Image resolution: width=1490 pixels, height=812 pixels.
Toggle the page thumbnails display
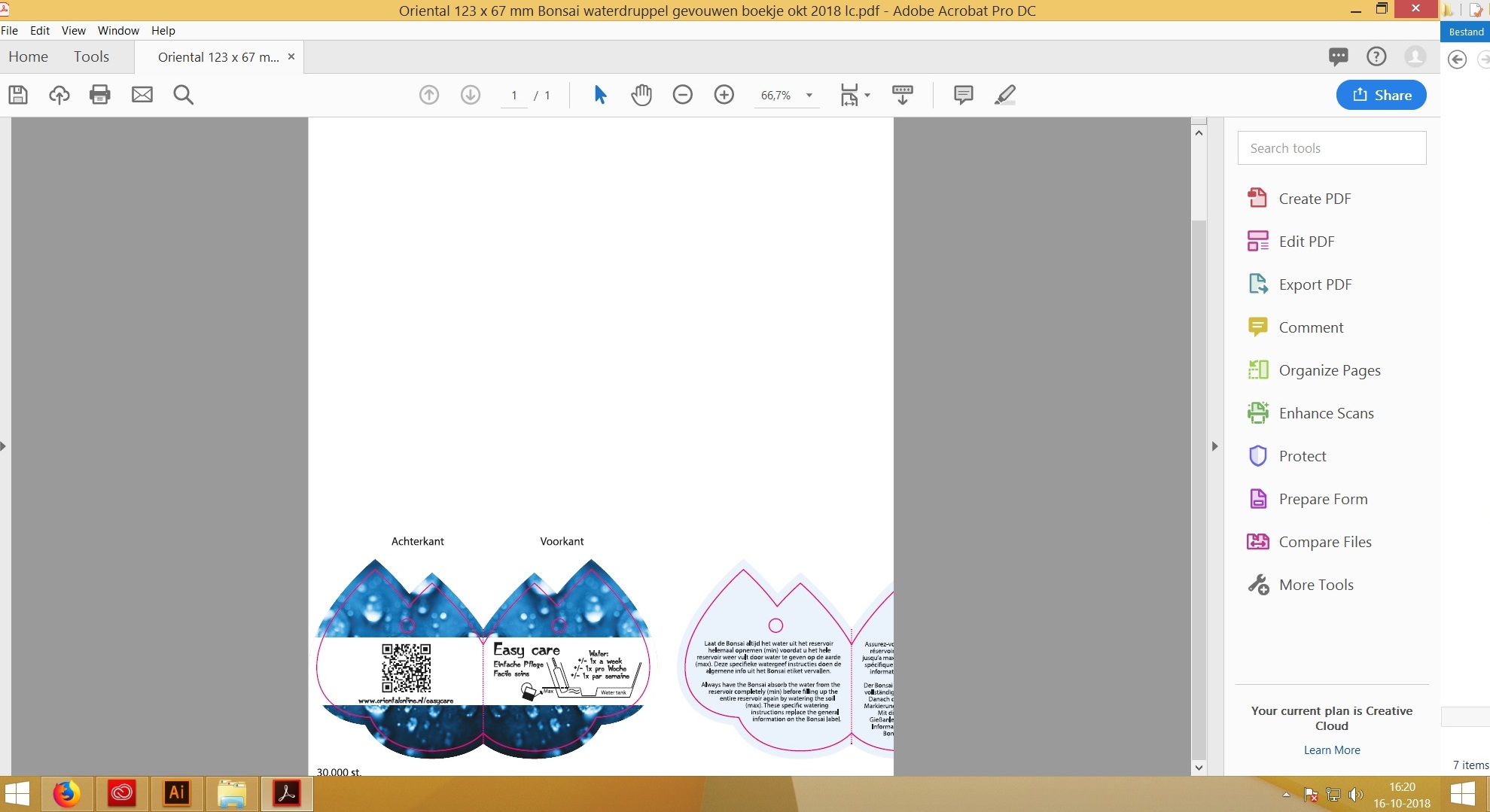pyautogui.click(x=902, y=95)
